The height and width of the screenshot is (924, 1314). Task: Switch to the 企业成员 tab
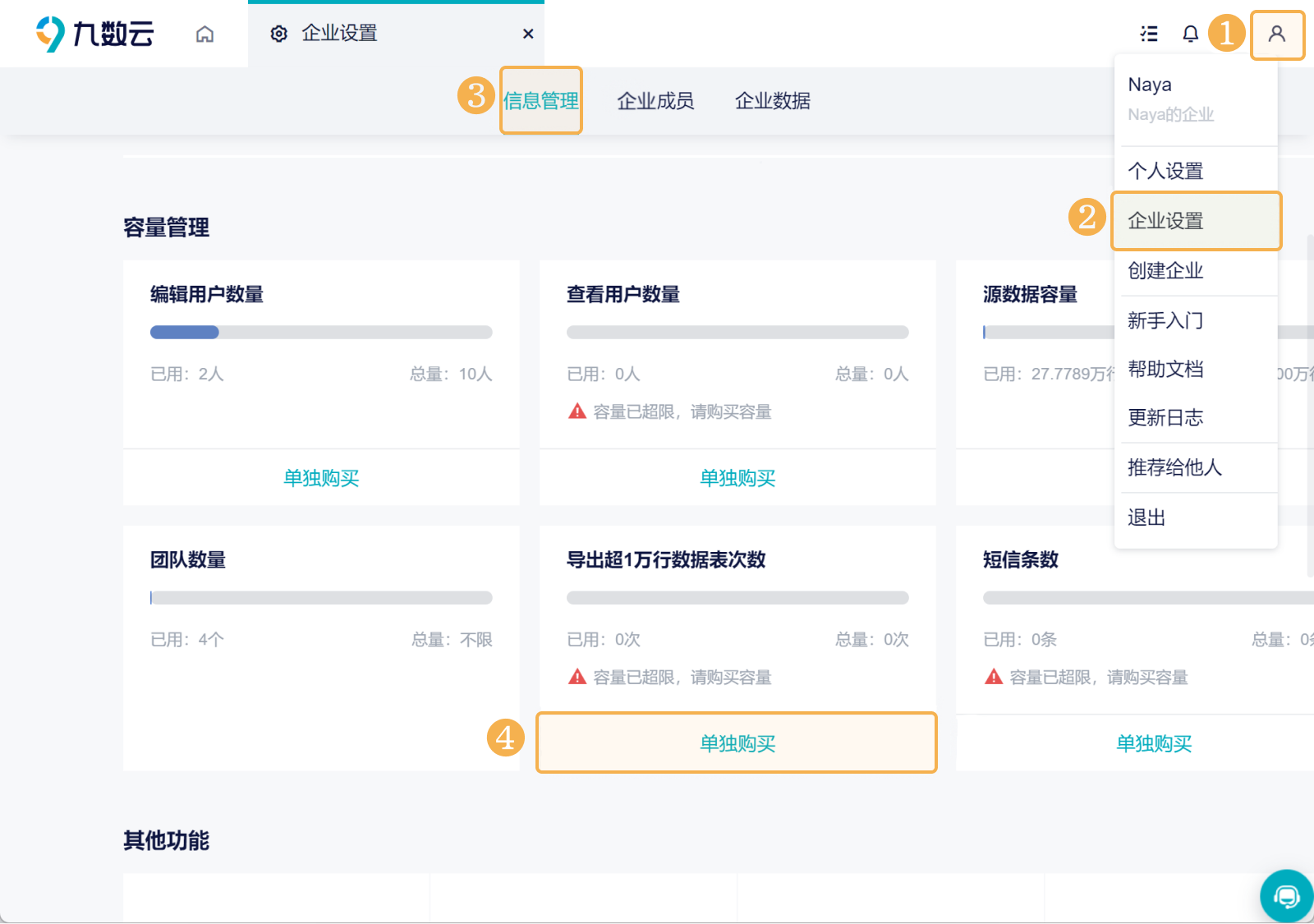(655, 100)
